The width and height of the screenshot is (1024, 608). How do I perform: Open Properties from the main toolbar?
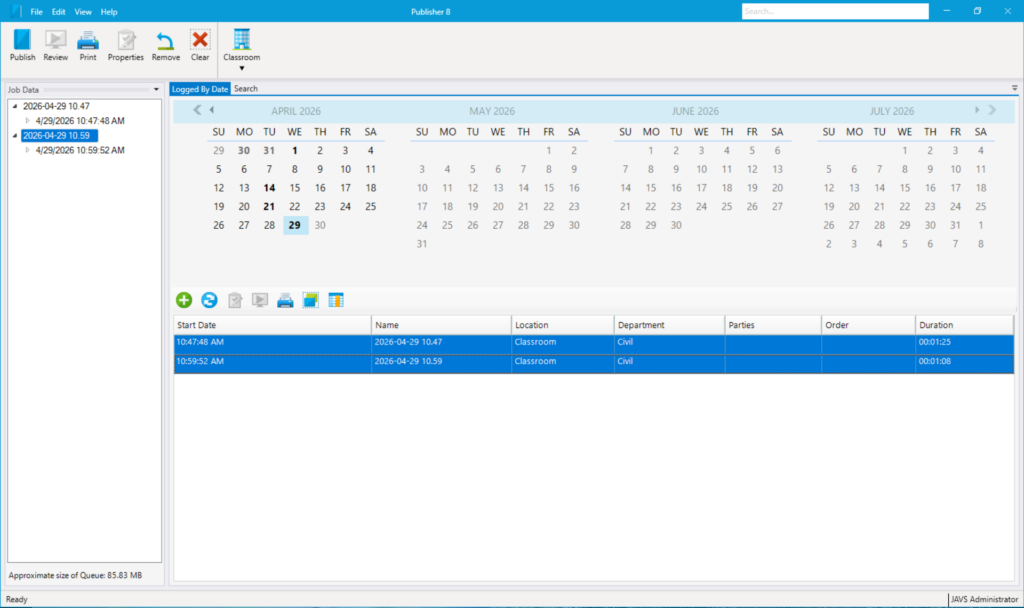[x=125, y=45]
